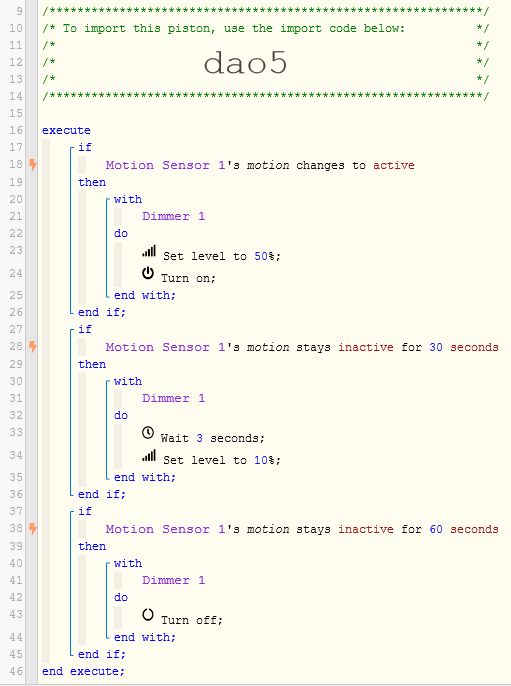Image resolution: width=511 pixels, height=686 pixels.
Task: Click the lightning bolt icon beside line 28
Action: click(x=33, y=346)
